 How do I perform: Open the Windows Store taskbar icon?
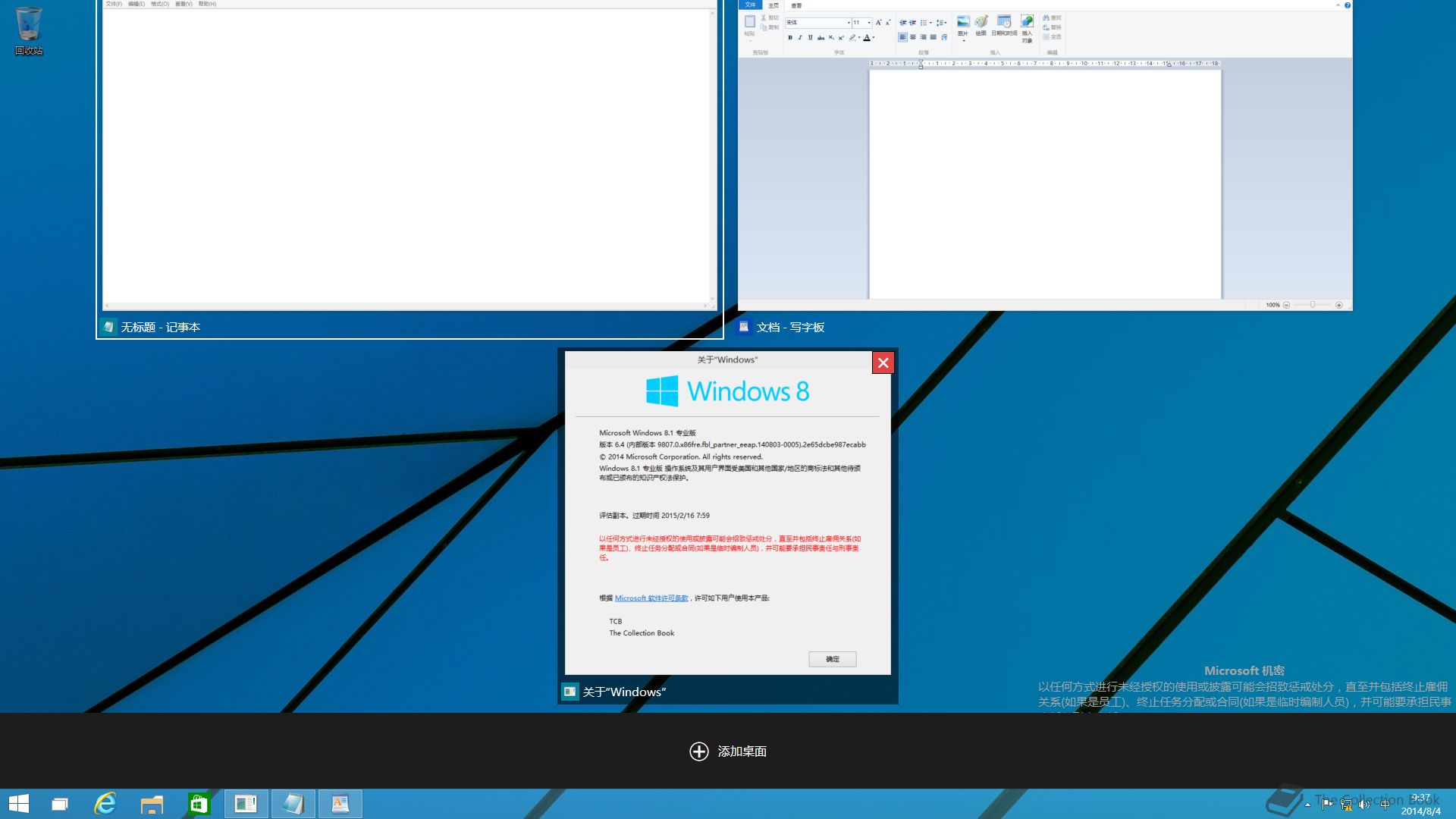(199, 804)
